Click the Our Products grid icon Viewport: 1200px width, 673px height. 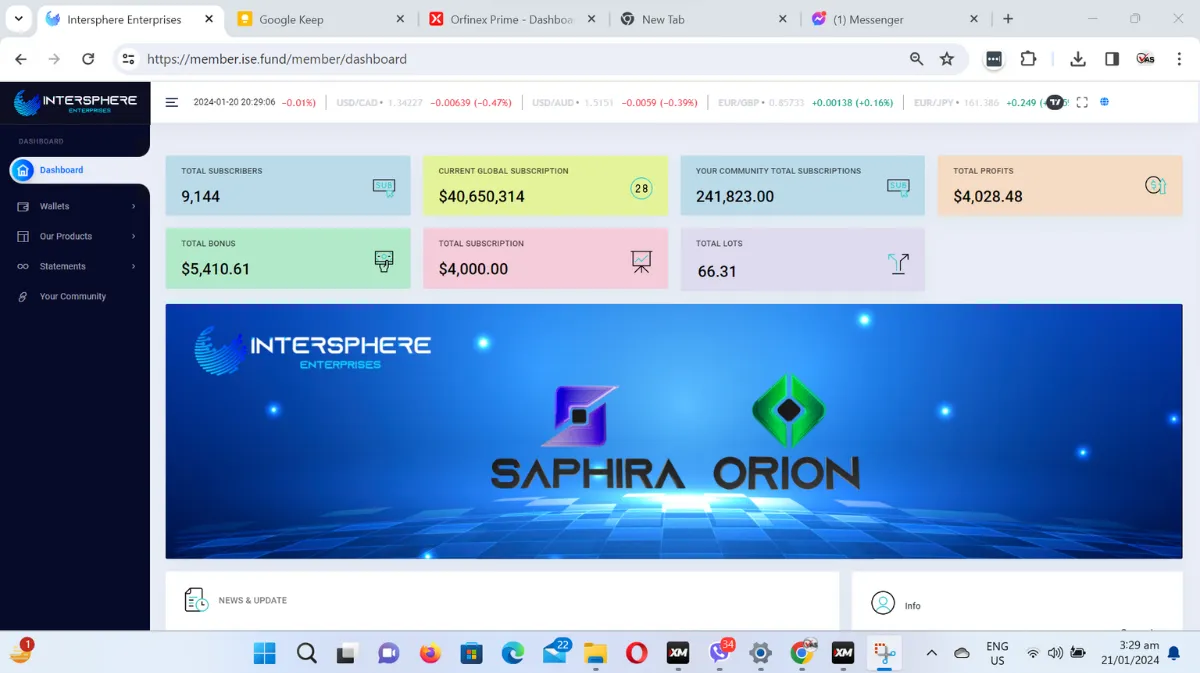tap(22, 237)
